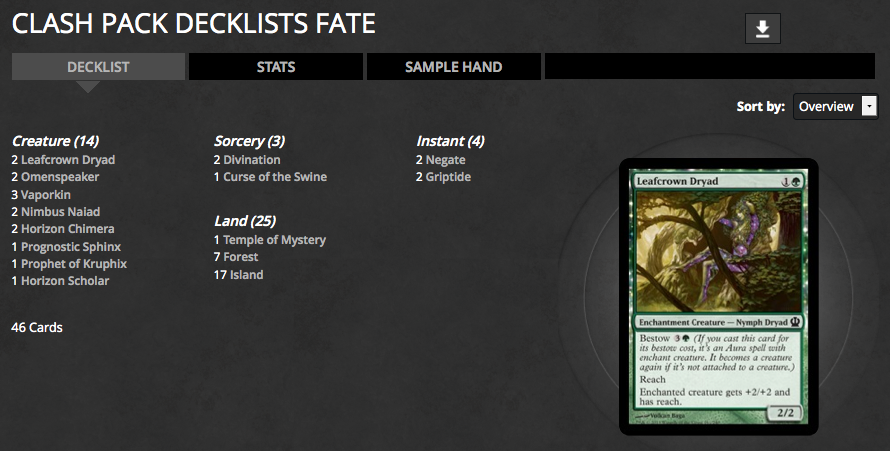Switch to the Stats tab
890x451 pixels.
coord(276,67)
